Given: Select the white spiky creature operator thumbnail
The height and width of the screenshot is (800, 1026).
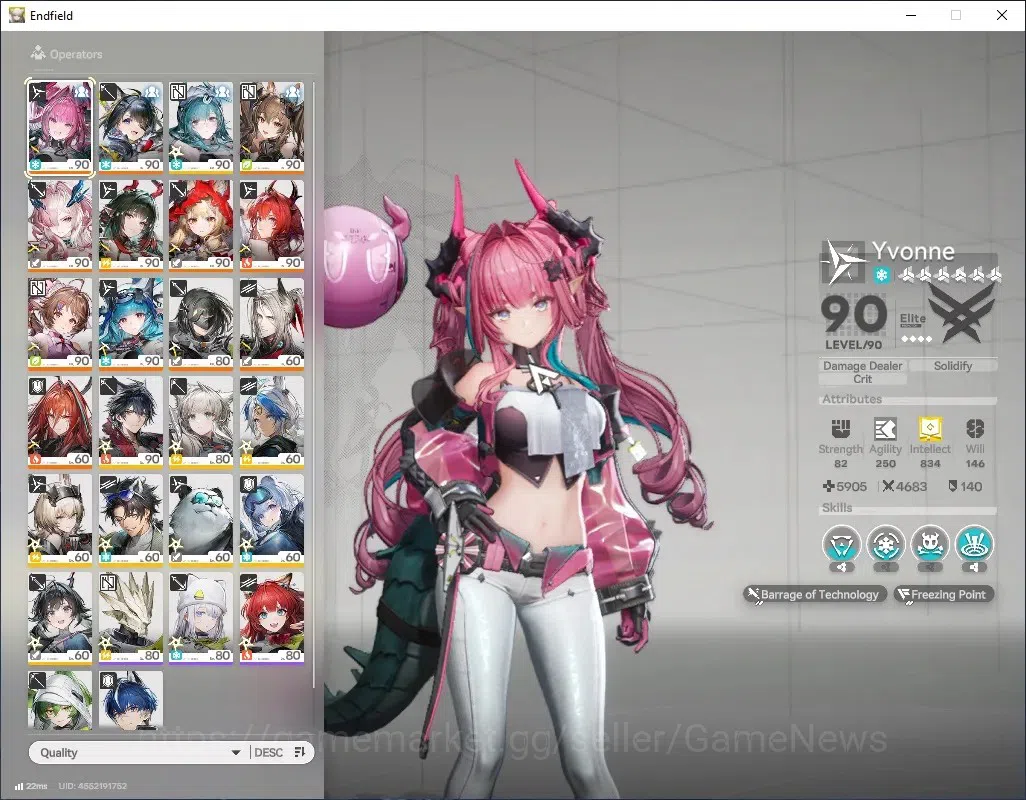Looking at the screenshot, I should 131,617.
